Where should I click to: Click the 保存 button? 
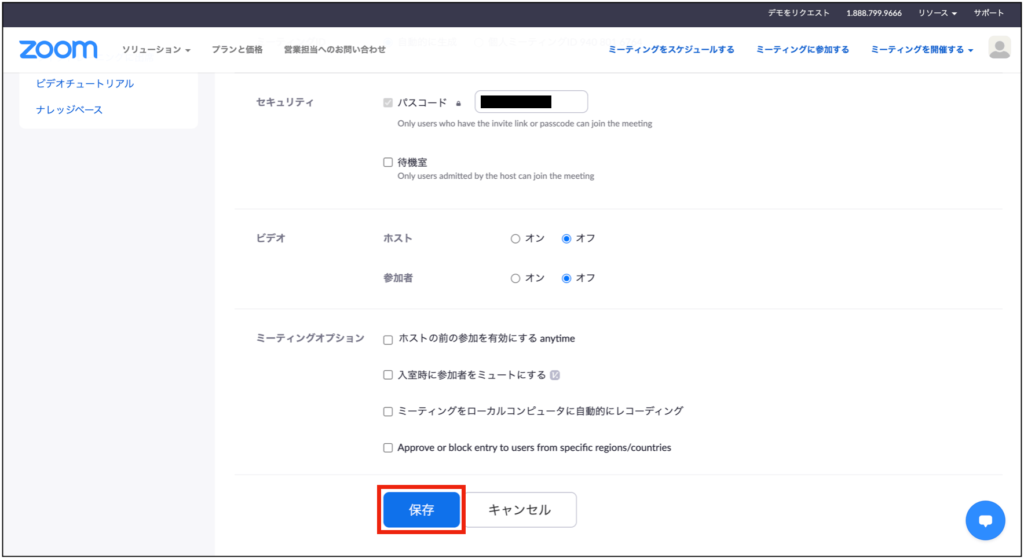pos(421,510)
